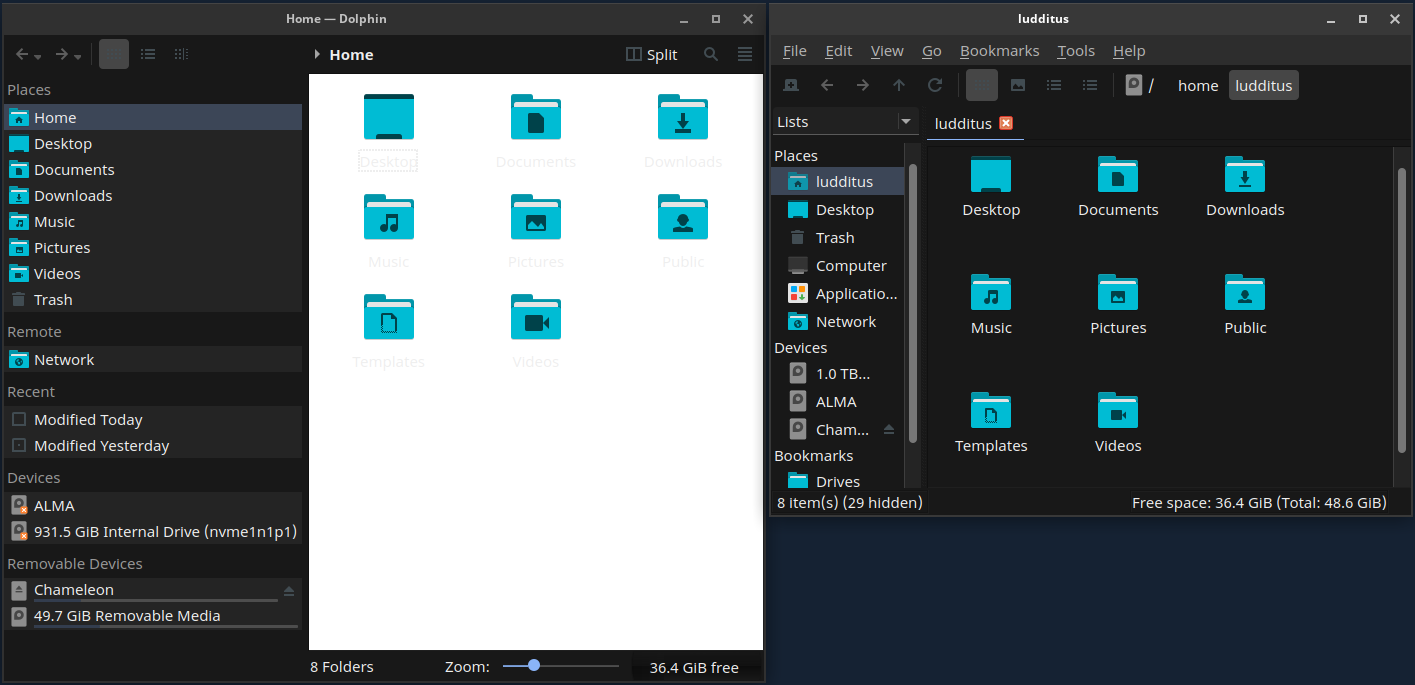Reload the ludditus folder view
Image resolution: width=1415 pixels, height=685 pixels.
[x=935, y=85]
